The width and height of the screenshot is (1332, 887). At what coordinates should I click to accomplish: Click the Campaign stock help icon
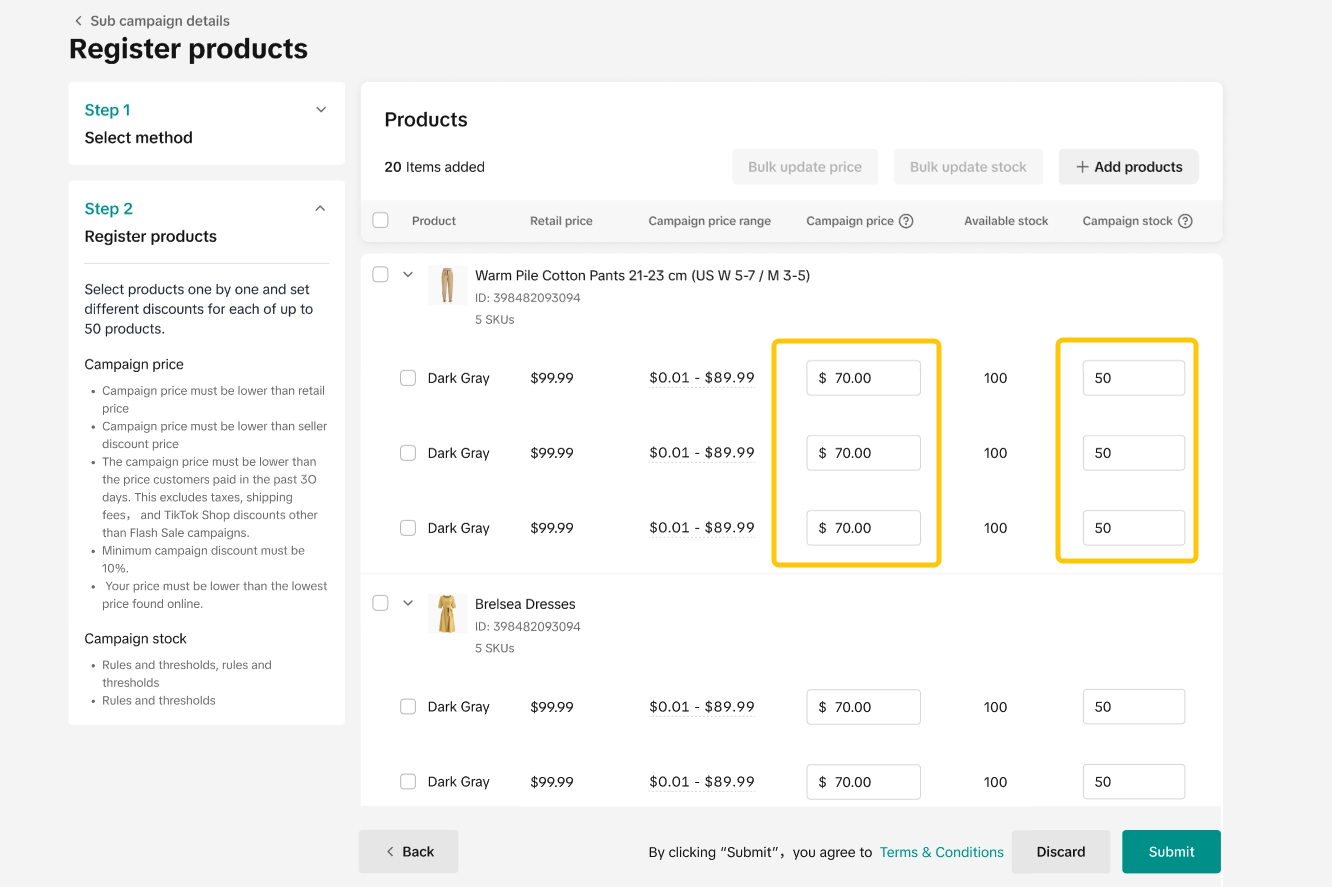point(1185,221)
